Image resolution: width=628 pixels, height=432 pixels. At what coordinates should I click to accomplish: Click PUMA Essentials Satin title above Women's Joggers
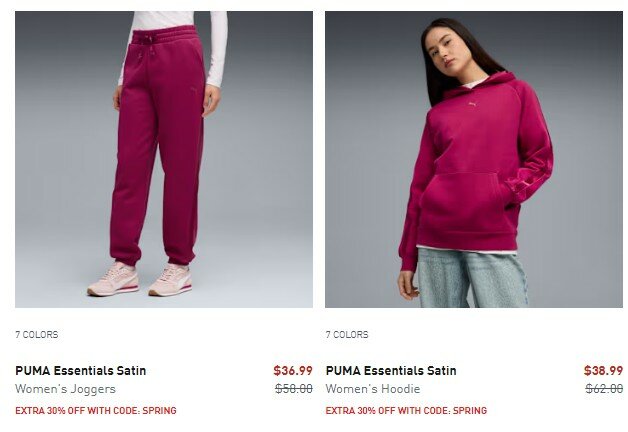tap(81, 371)
